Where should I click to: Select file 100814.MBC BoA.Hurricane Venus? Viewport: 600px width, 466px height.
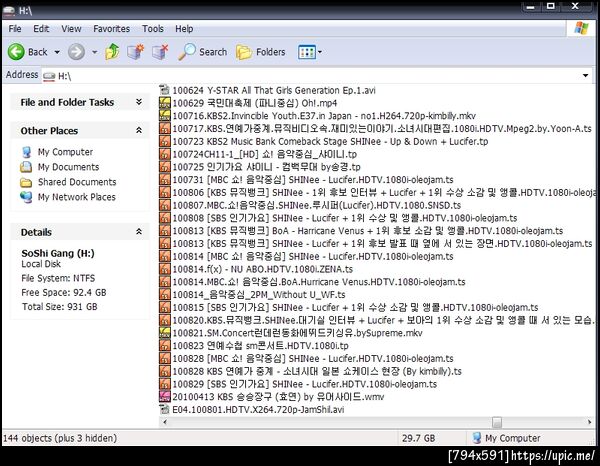click(x=319, y=282)
